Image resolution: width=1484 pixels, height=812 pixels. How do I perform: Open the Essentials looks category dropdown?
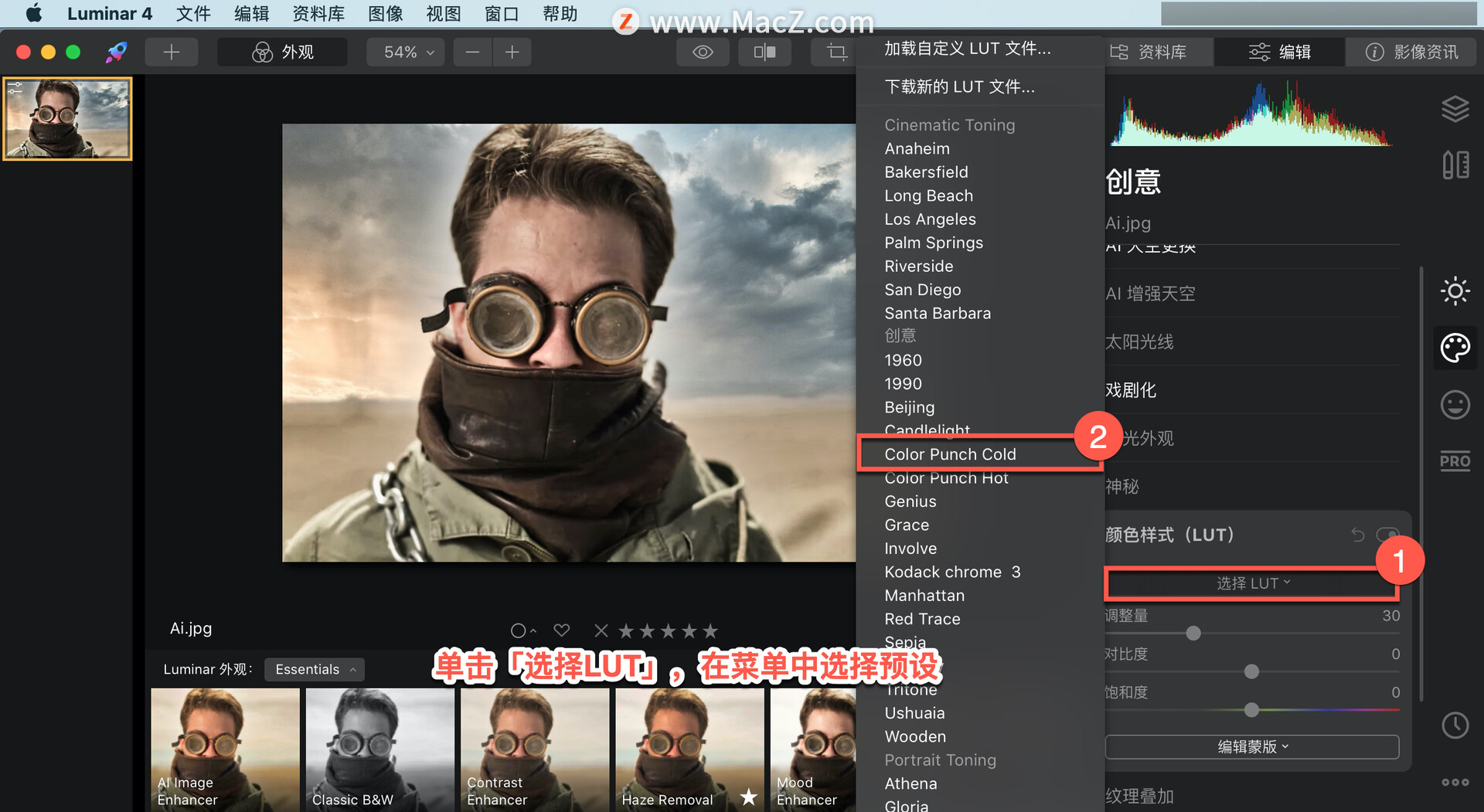(315, 669)
